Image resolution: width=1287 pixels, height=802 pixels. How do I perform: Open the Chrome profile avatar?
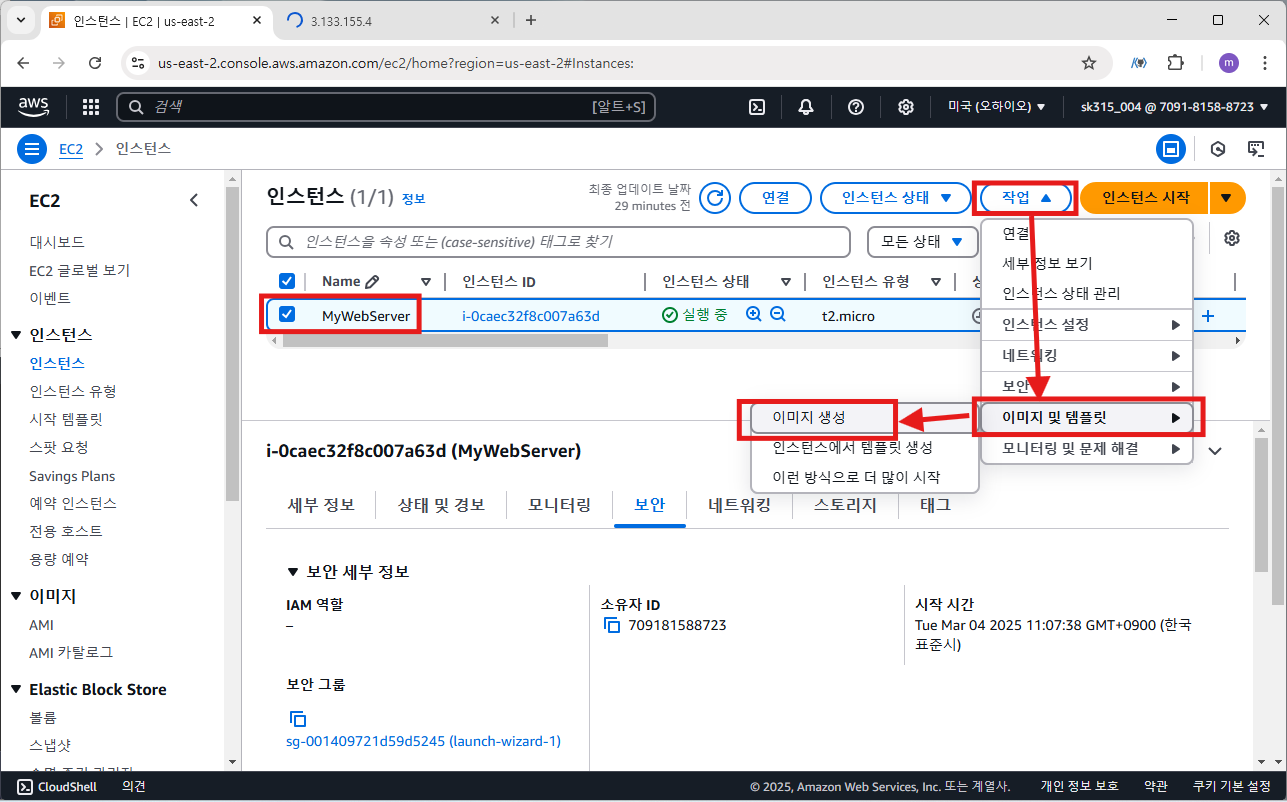pyautogui.click(x=1228, y=63)
